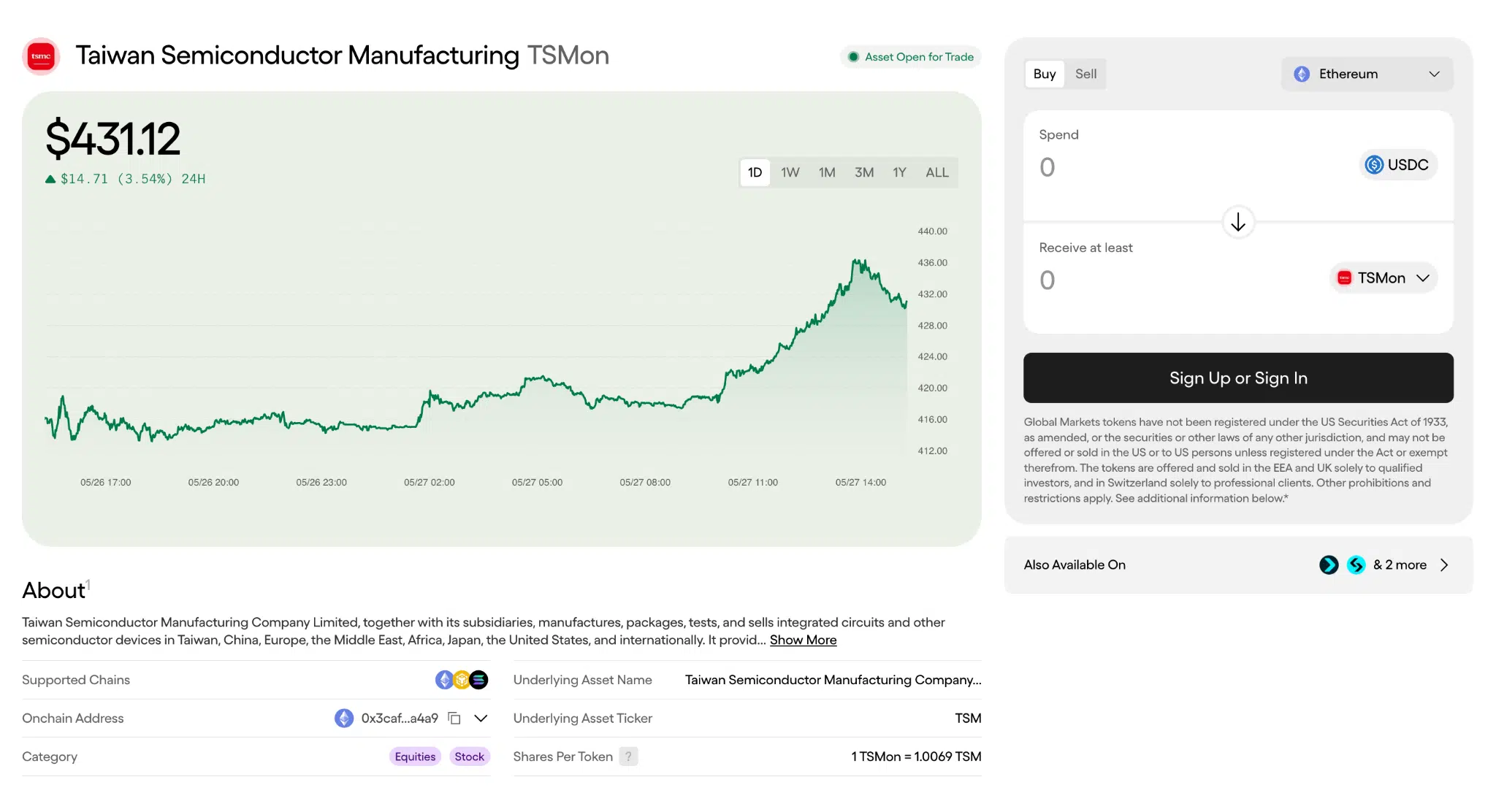Select the 3M chart range
Viewport: 1496px width, 812px height.
[864, 173]
